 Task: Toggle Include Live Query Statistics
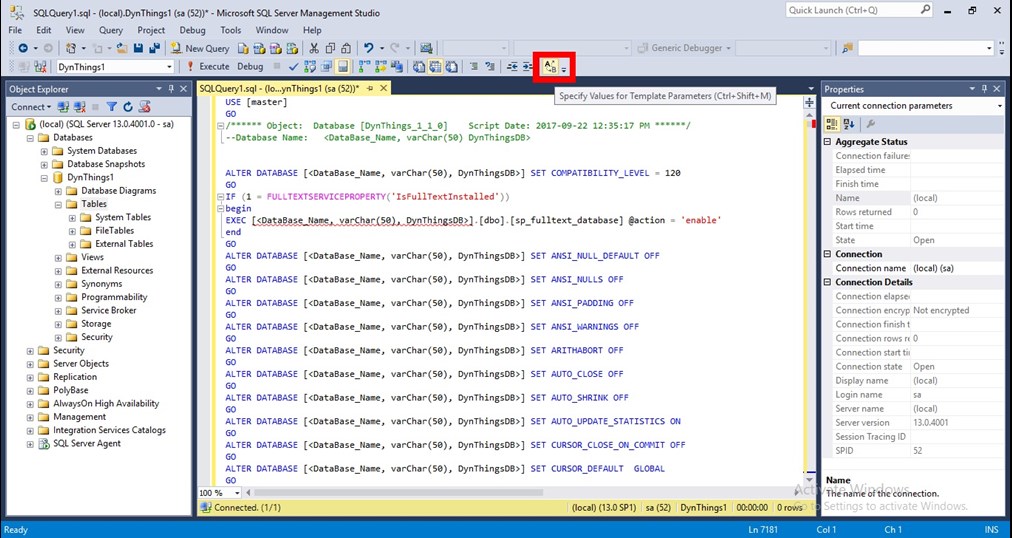pos(381,66)
